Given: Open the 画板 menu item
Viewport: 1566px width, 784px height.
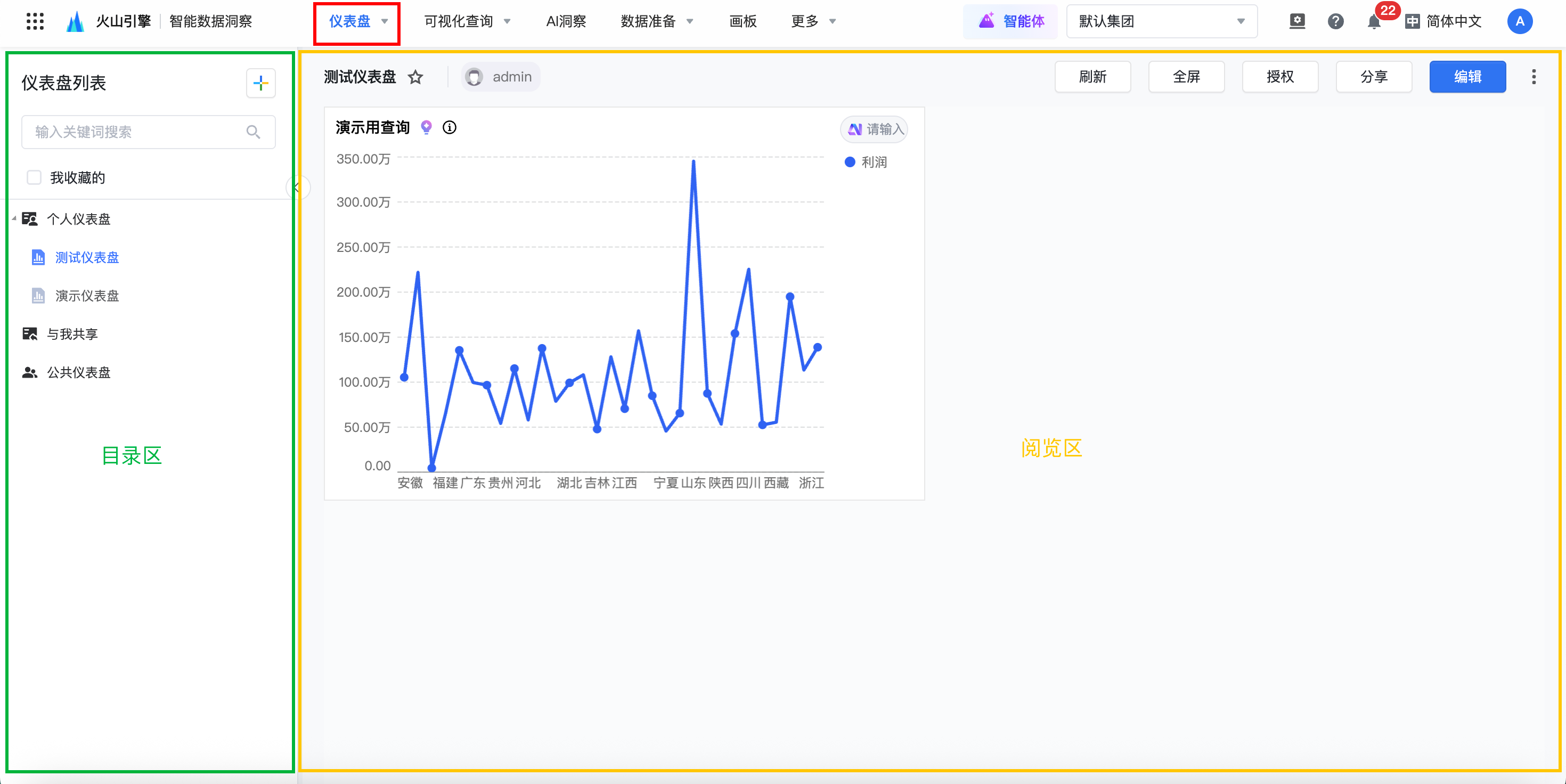Looking at the screenshot, I should pos(743,22).
